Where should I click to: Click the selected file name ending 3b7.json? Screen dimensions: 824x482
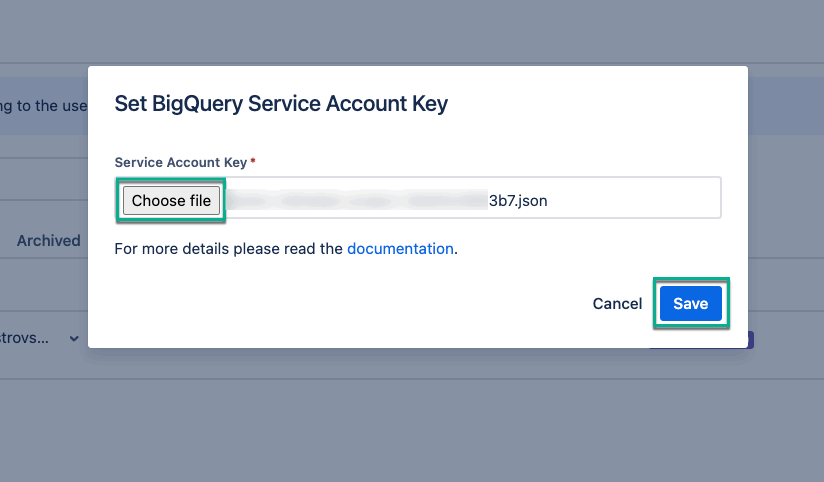(x=518, y=200)
